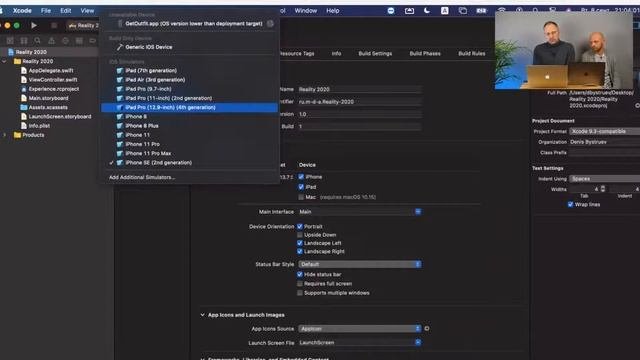This screenshot has height=360, width=640.
Task: Open Main.storyboard file
Action: click(48, 98)
